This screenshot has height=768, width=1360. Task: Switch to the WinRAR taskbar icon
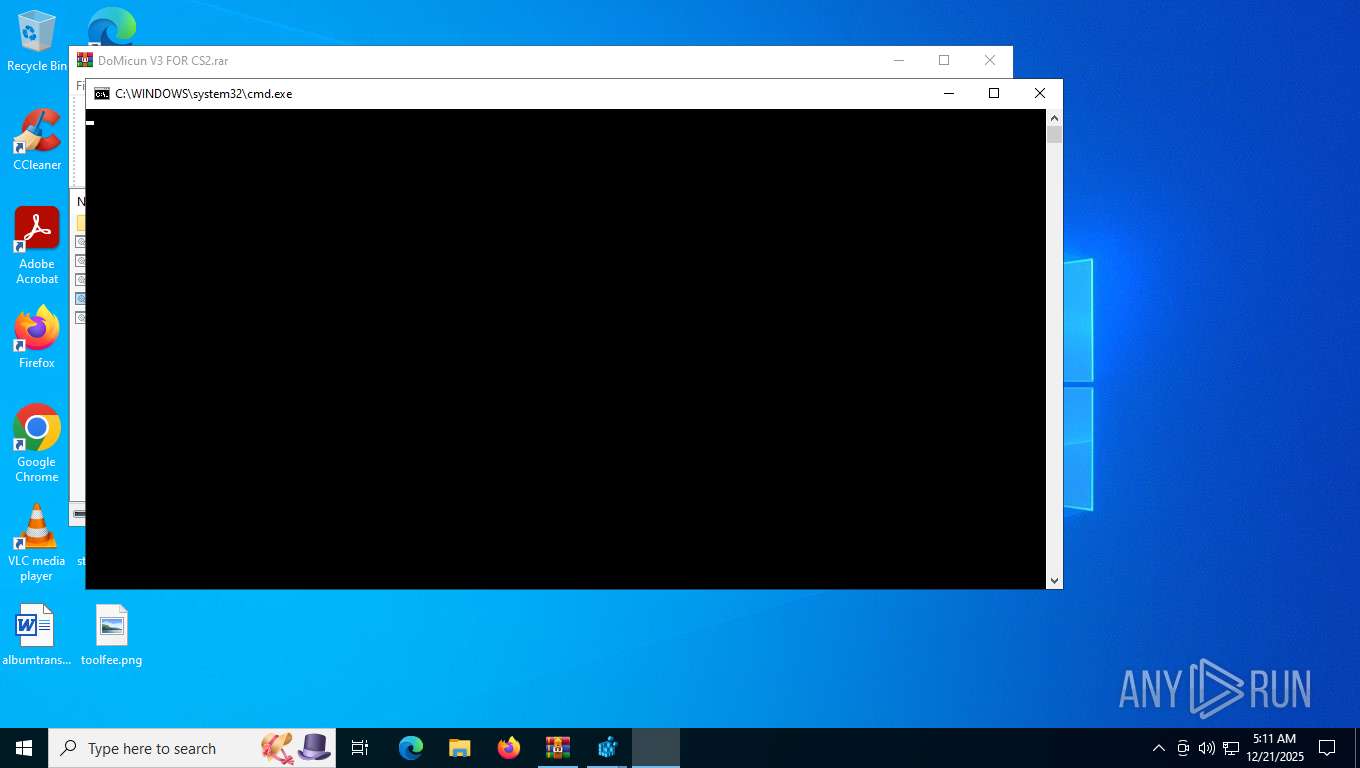pos(558,748)
